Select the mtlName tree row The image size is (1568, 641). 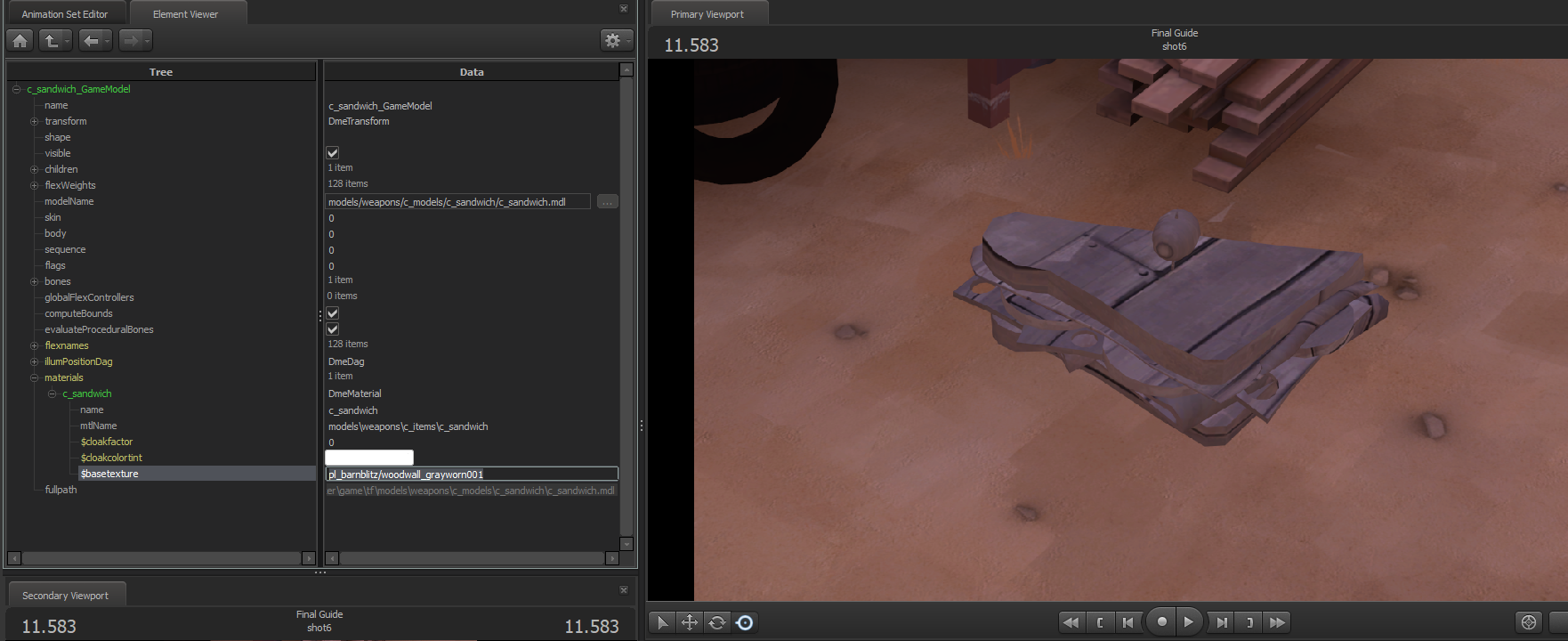(99, 426)
